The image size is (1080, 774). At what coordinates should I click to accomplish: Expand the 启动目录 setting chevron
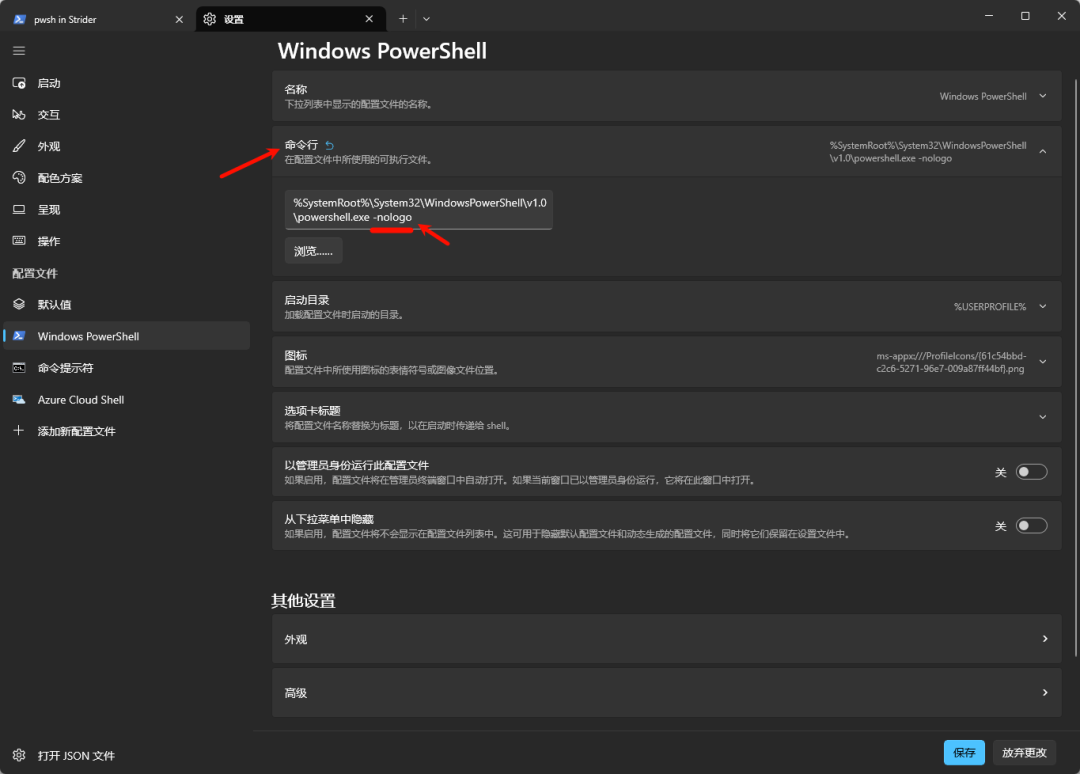click(1043, 306)
